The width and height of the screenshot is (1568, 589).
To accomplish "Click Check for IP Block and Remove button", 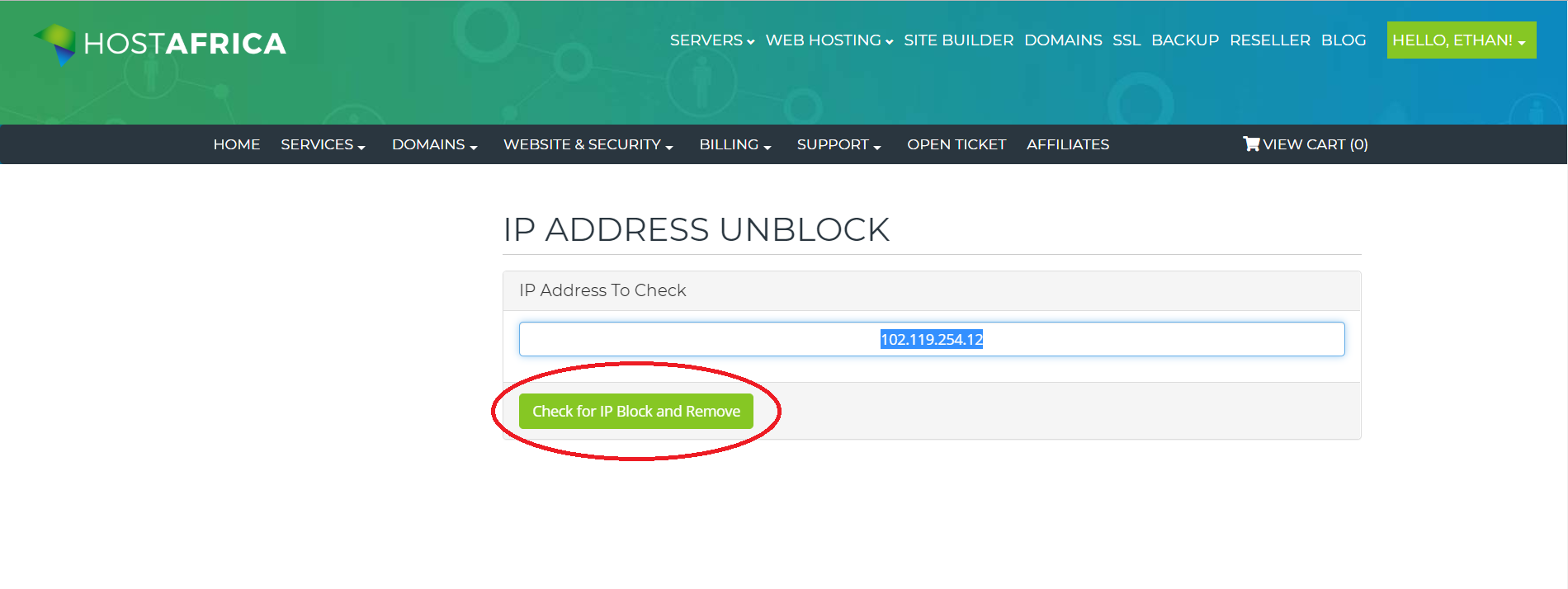I will tap(636, 411).
